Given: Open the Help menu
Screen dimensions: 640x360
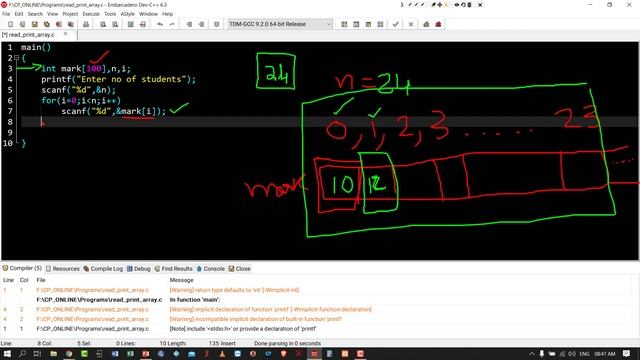Looking at the screenshot, I should pyautogui.click(x=168, y=14).
